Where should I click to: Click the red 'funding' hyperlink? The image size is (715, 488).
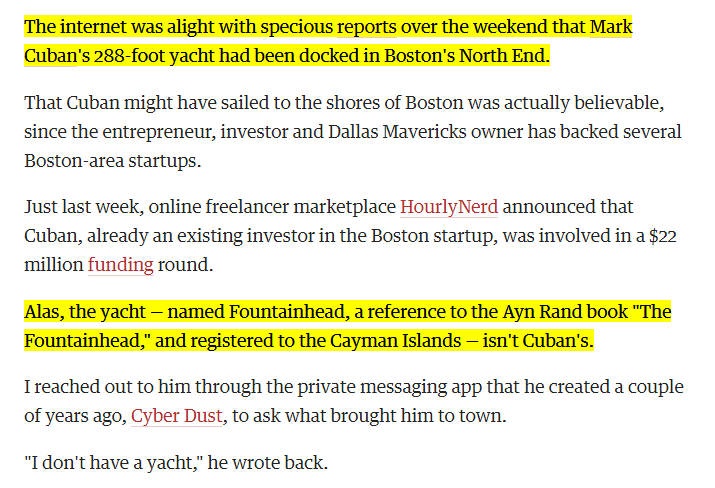120,264
